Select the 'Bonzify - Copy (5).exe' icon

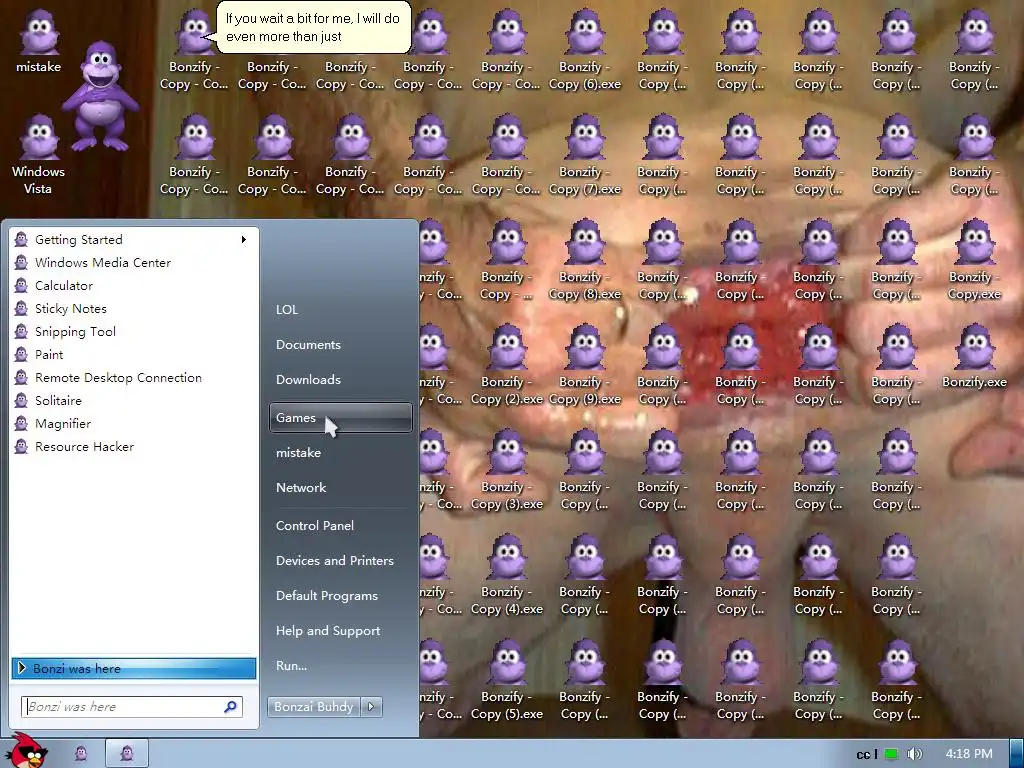507,680
